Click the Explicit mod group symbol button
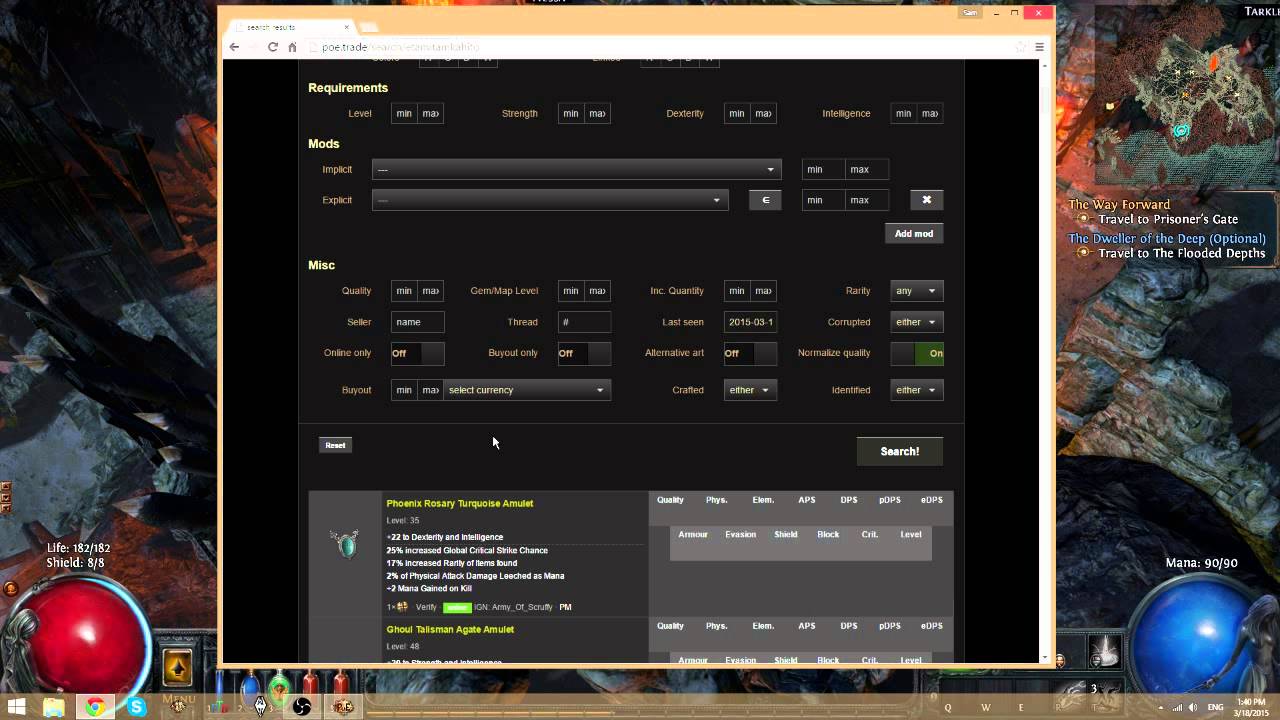The width and height of the screenshot is (1280, 720). pyautogui.click(x=765, y=200)
